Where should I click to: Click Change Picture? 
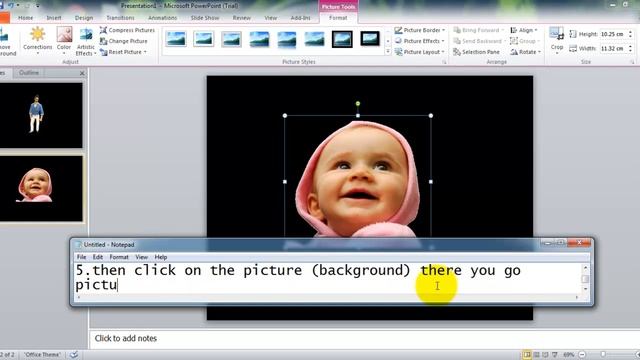point(124,41)
